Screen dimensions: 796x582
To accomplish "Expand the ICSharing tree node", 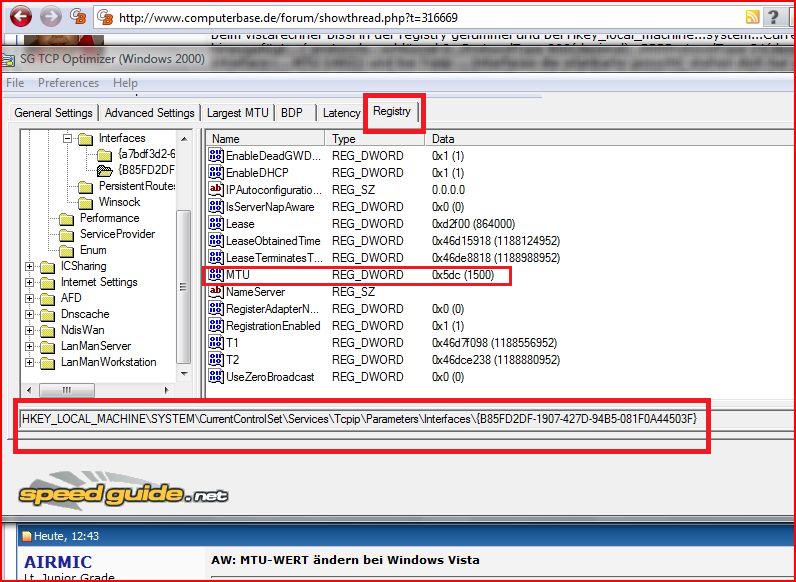I will click(29, 266).
